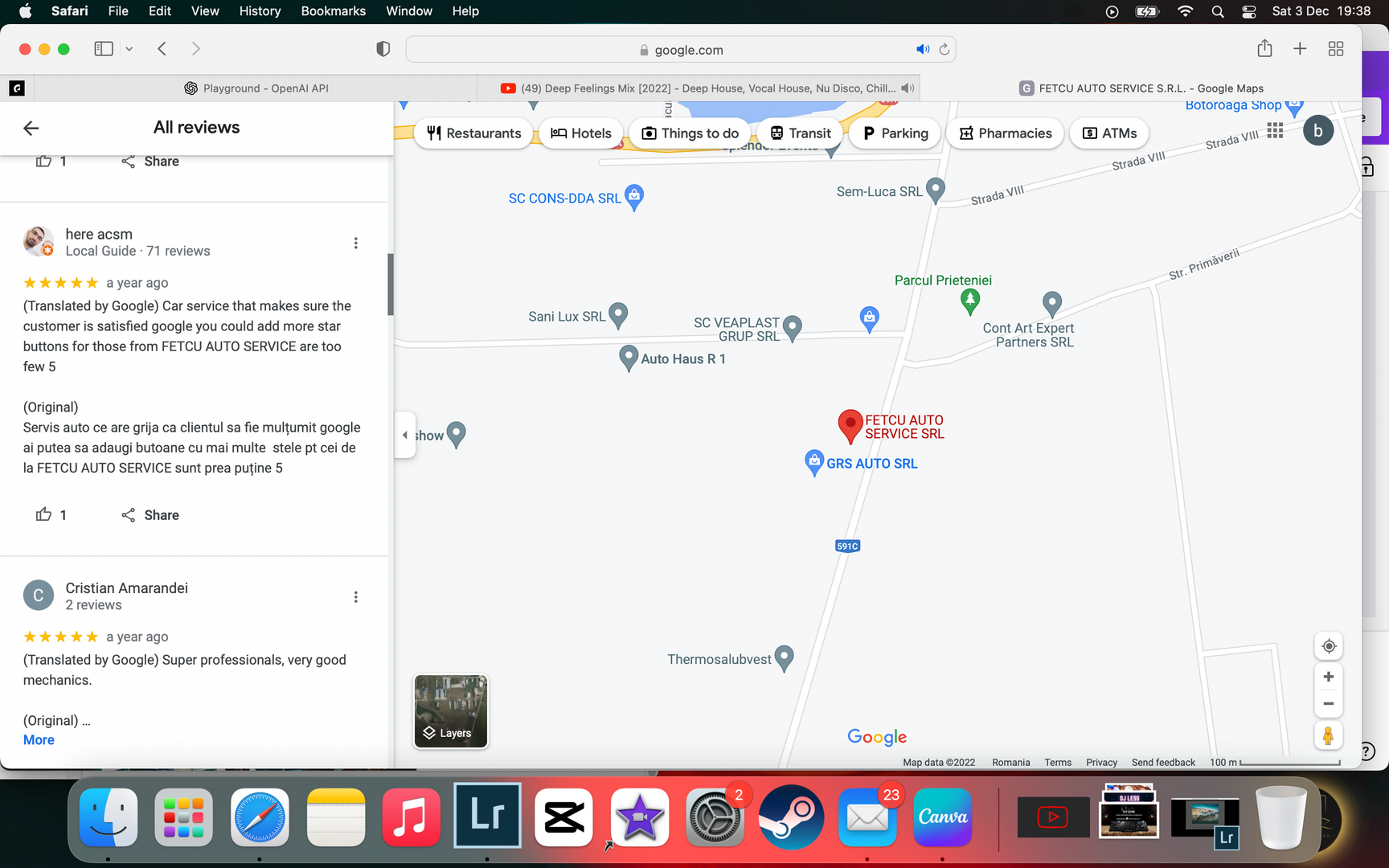
Task: Open options menu for Cristian Amarandei review
Action: (x=355, y=597)
